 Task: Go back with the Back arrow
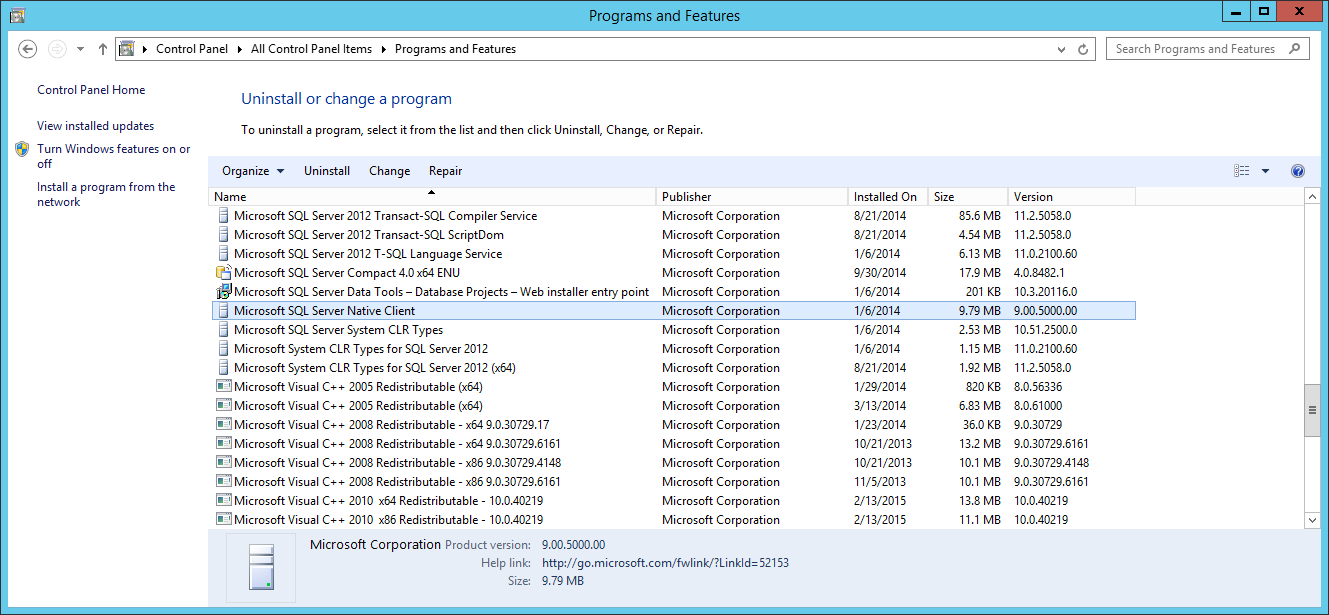point(28,49)
